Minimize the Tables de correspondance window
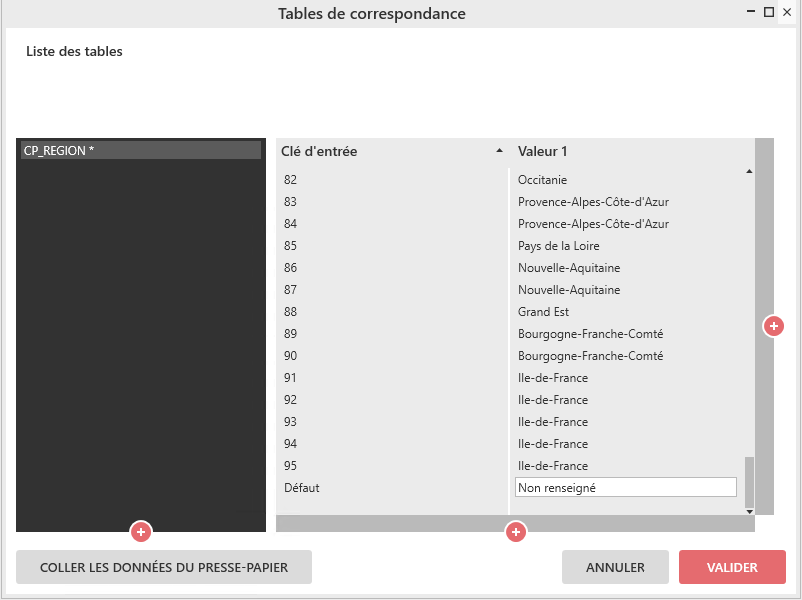 [750, 12]
